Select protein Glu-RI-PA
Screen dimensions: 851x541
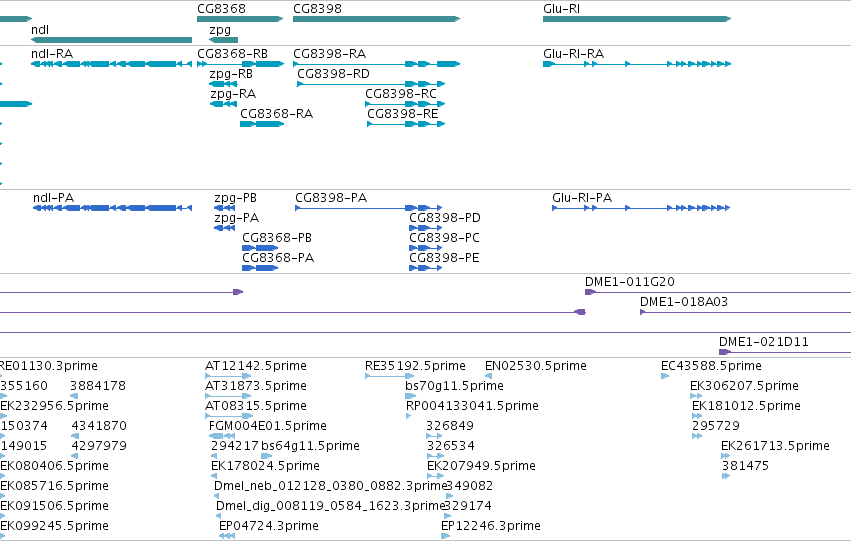click(582, 198)
